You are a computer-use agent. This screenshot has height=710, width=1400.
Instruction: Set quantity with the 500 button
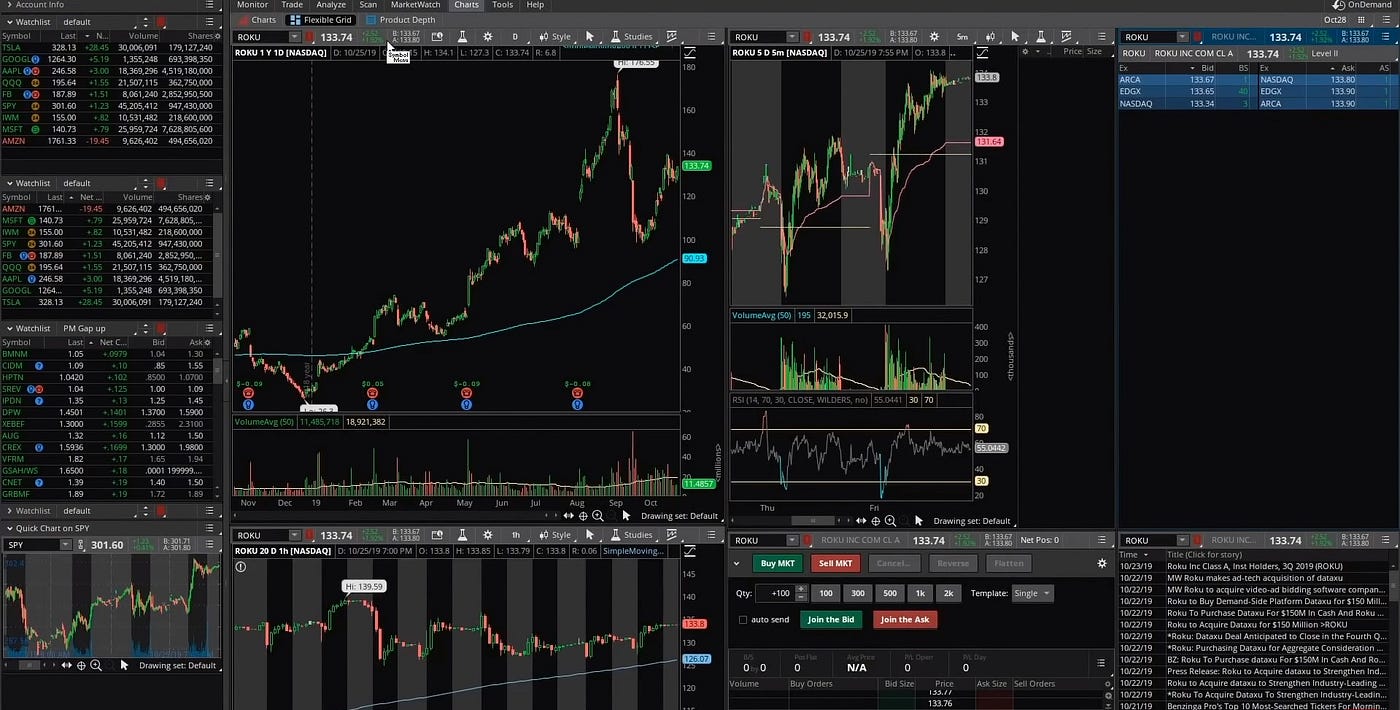[890, 593]
